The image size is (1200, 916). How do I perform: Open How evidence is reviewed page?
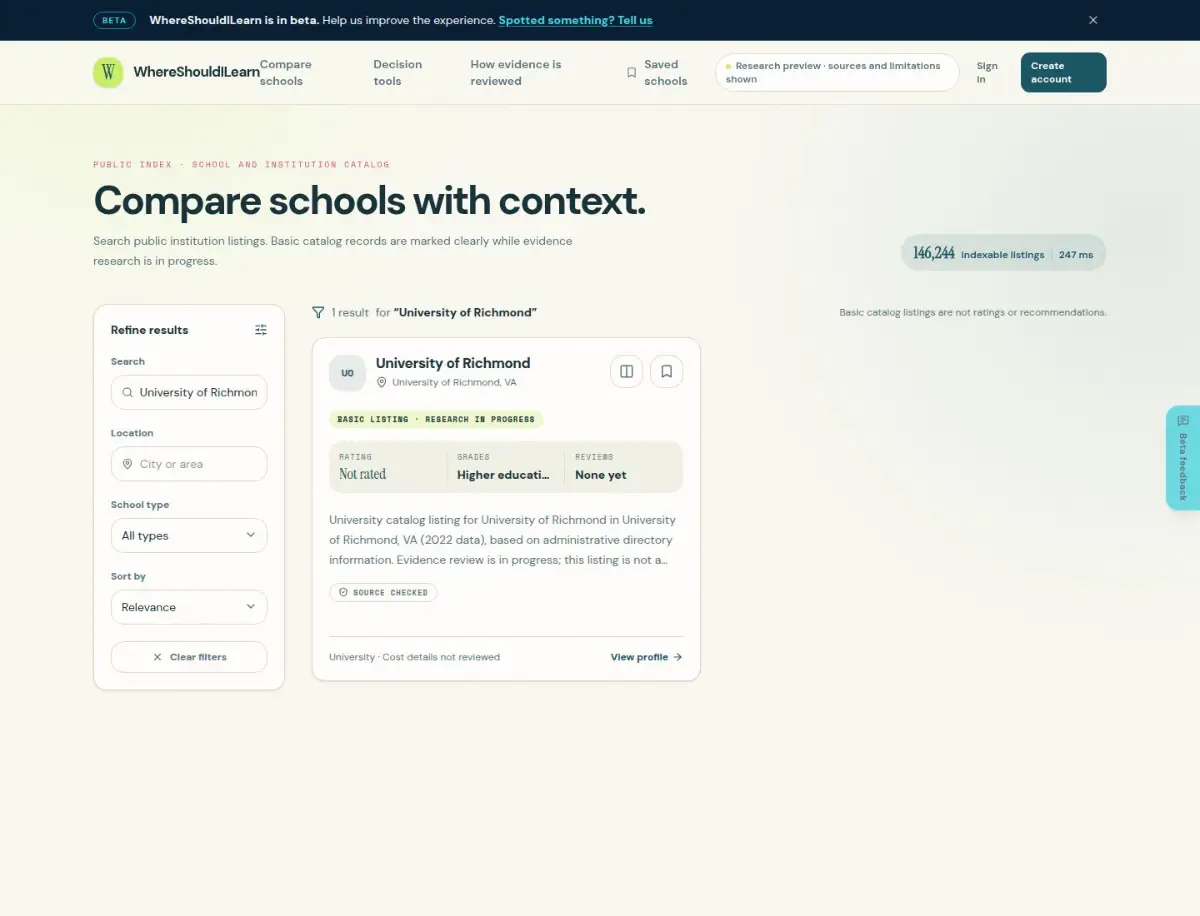click(x=516, y=72)
